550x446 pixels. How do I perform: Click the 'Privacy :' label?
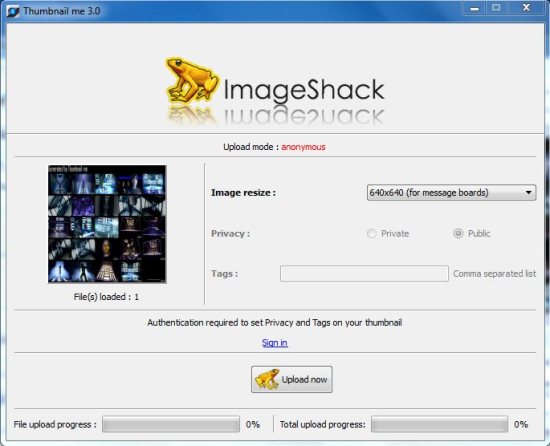pos(230,234)
